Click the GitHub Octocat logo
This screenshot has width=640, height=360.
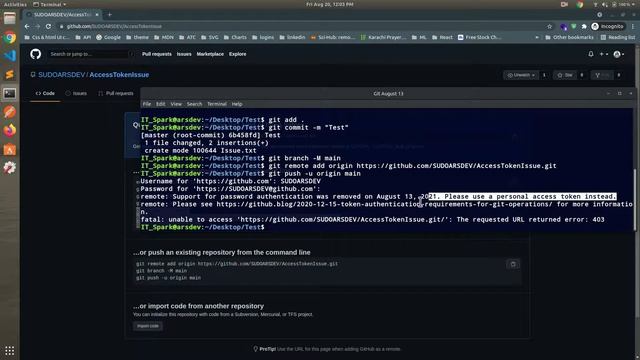pos(36,54)
